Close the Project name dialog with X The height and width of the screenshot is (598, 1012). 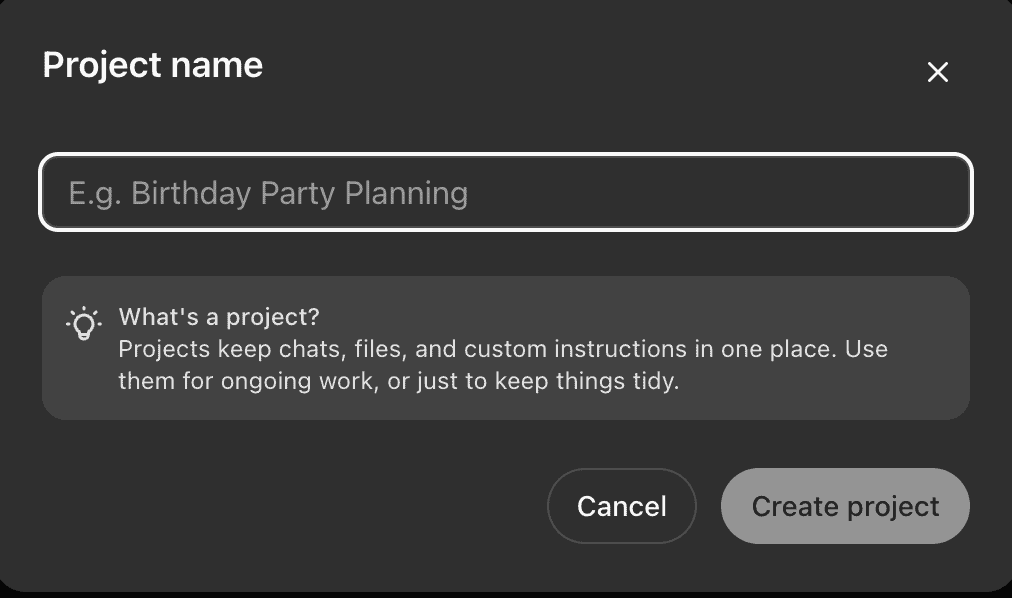point(937,72)
